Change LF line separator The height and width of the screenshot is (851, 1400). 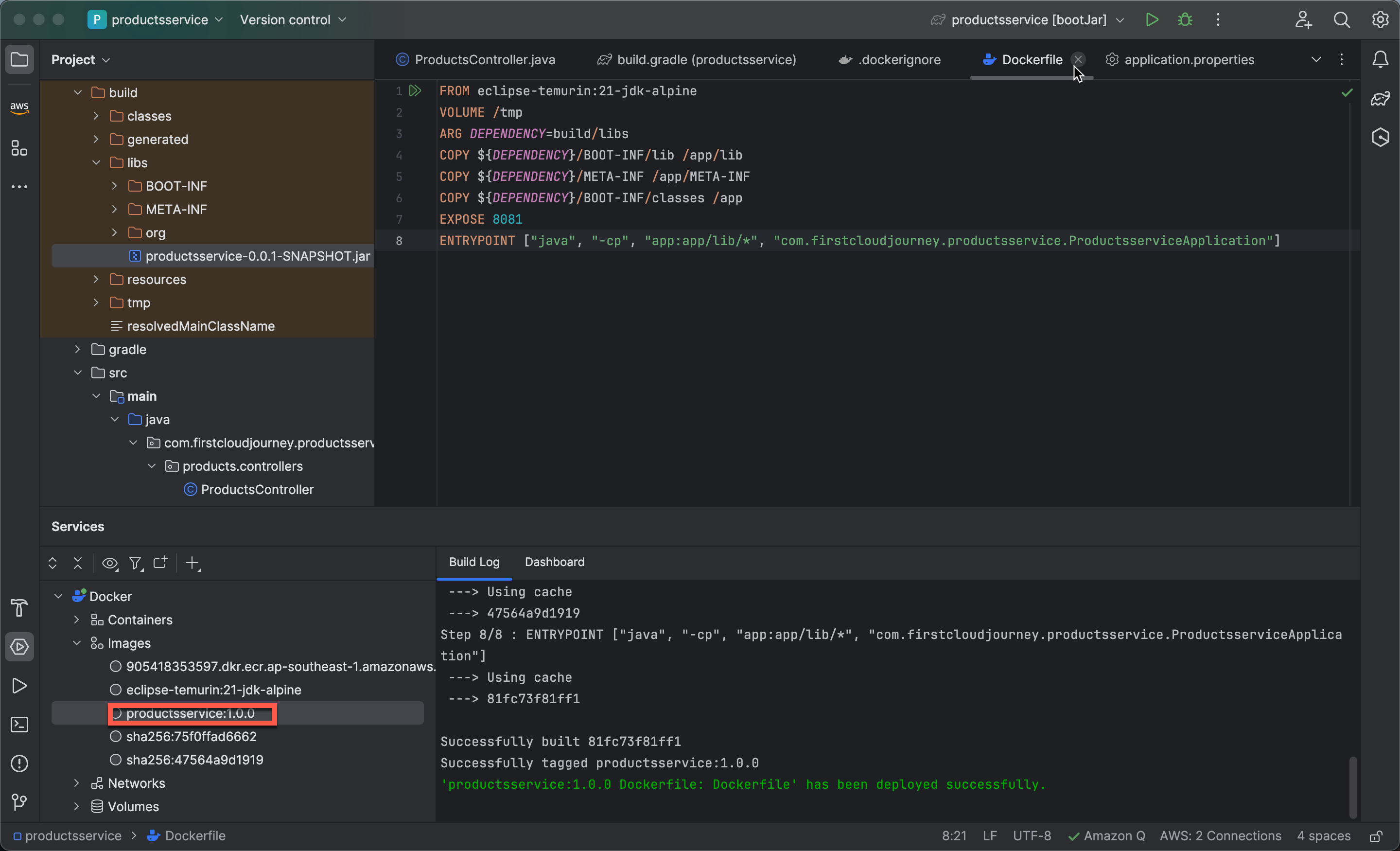pyautogui.click(x=990, y=836)
